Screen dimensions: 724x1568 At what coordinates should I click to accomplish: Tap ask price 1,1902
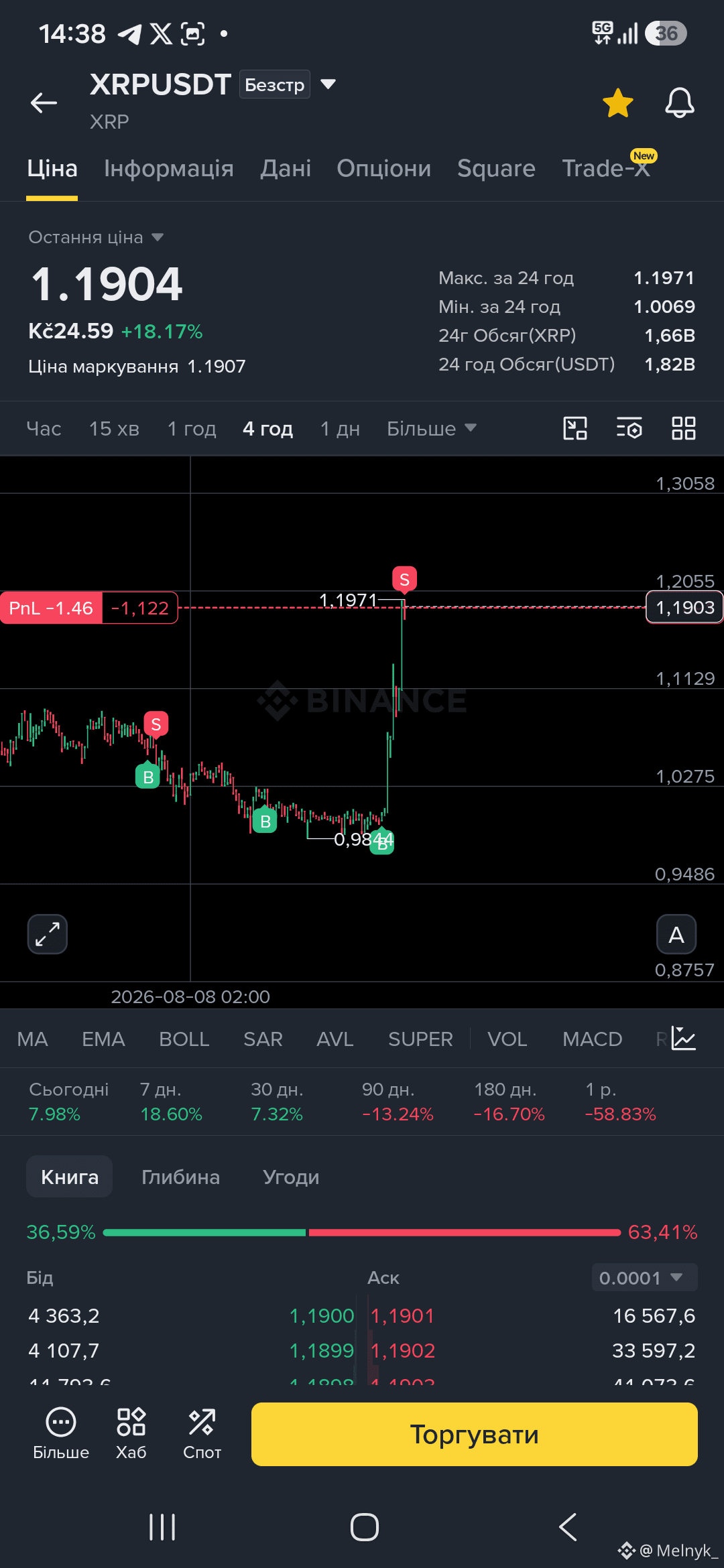[403, 1351]
